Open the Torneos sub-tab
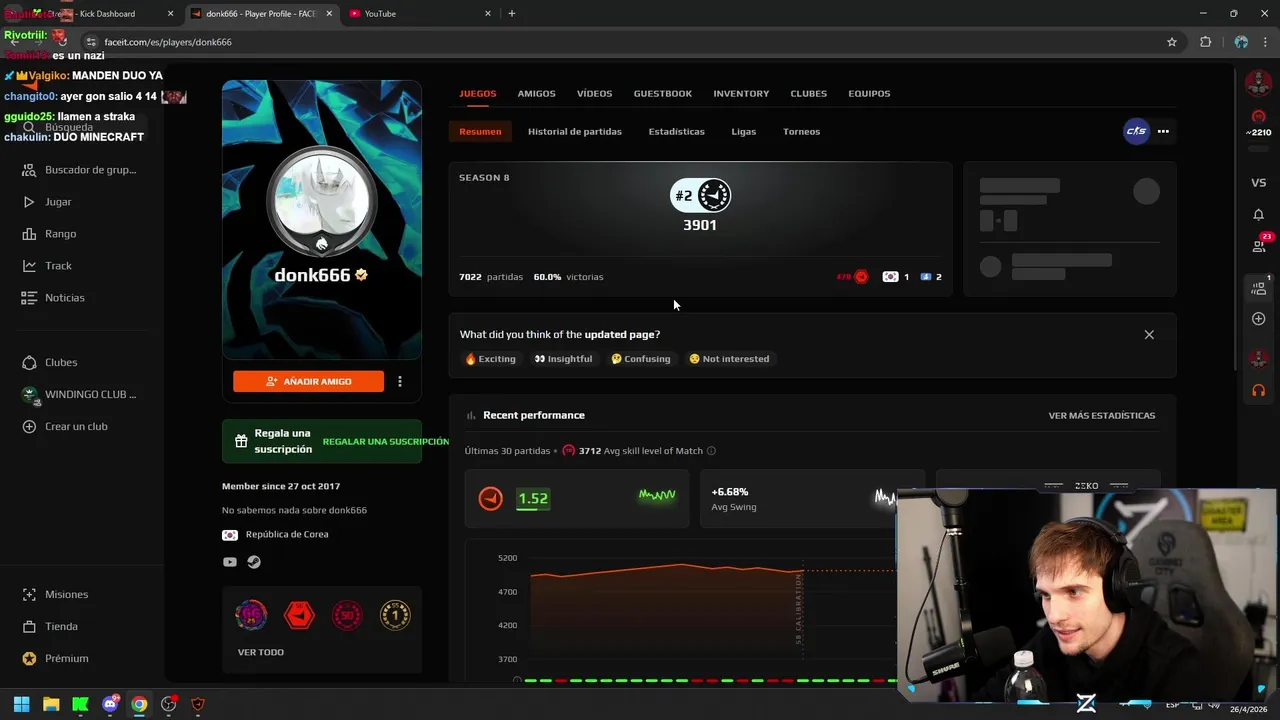Image resolution: width=1280 pixels, height=720 pixels. (x=801, y=131)
